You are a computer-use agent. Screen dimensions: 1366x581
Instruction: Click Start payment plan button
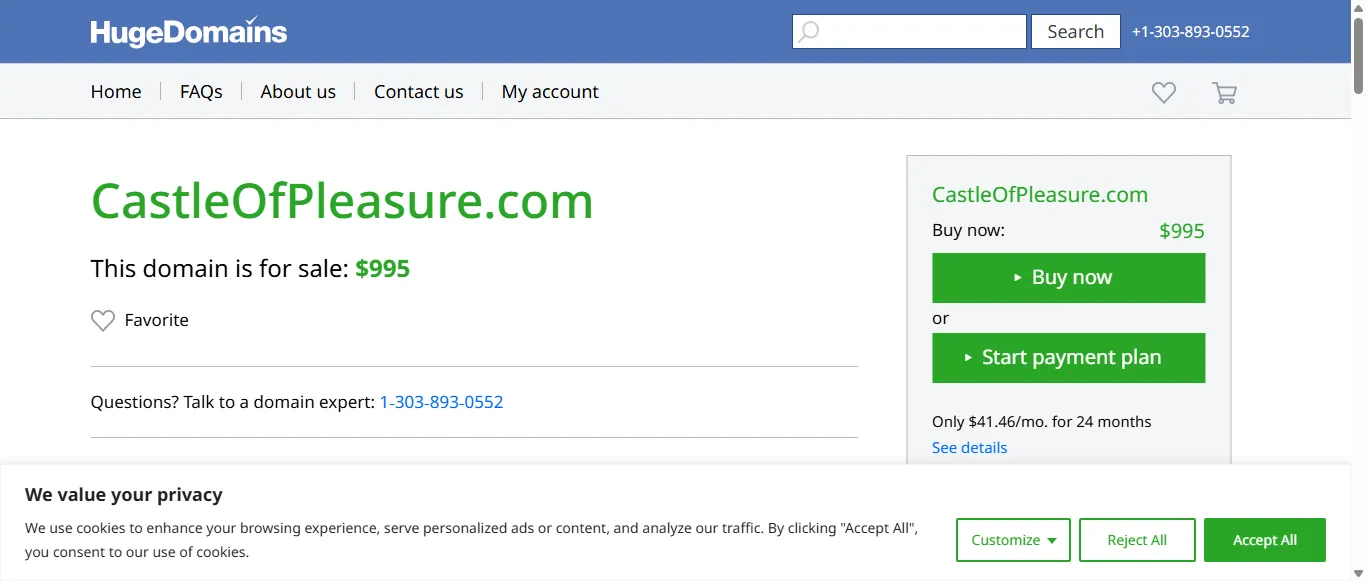point(1068,358)
